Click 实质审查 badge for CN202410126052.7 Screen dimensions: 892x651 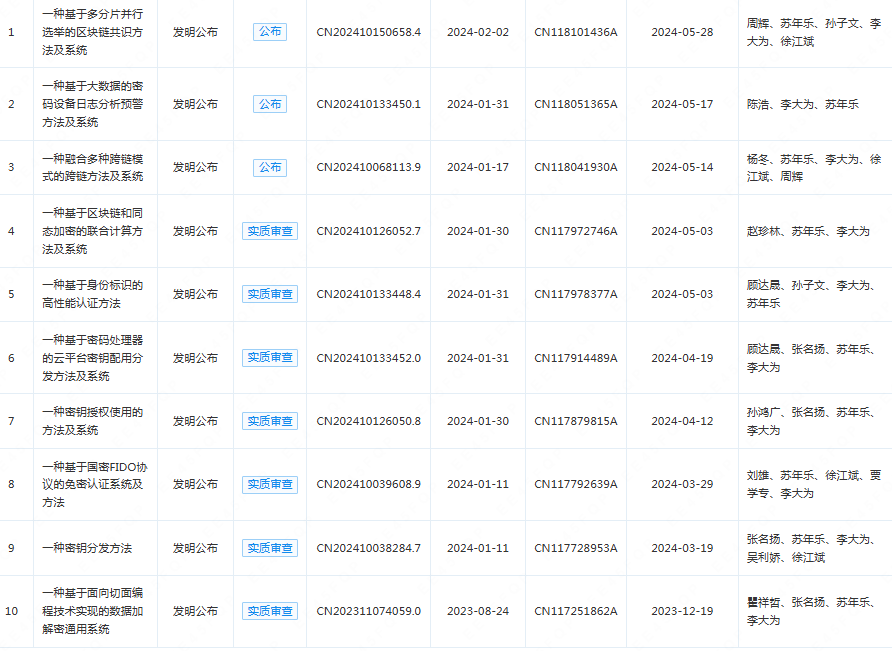(270, 231)
